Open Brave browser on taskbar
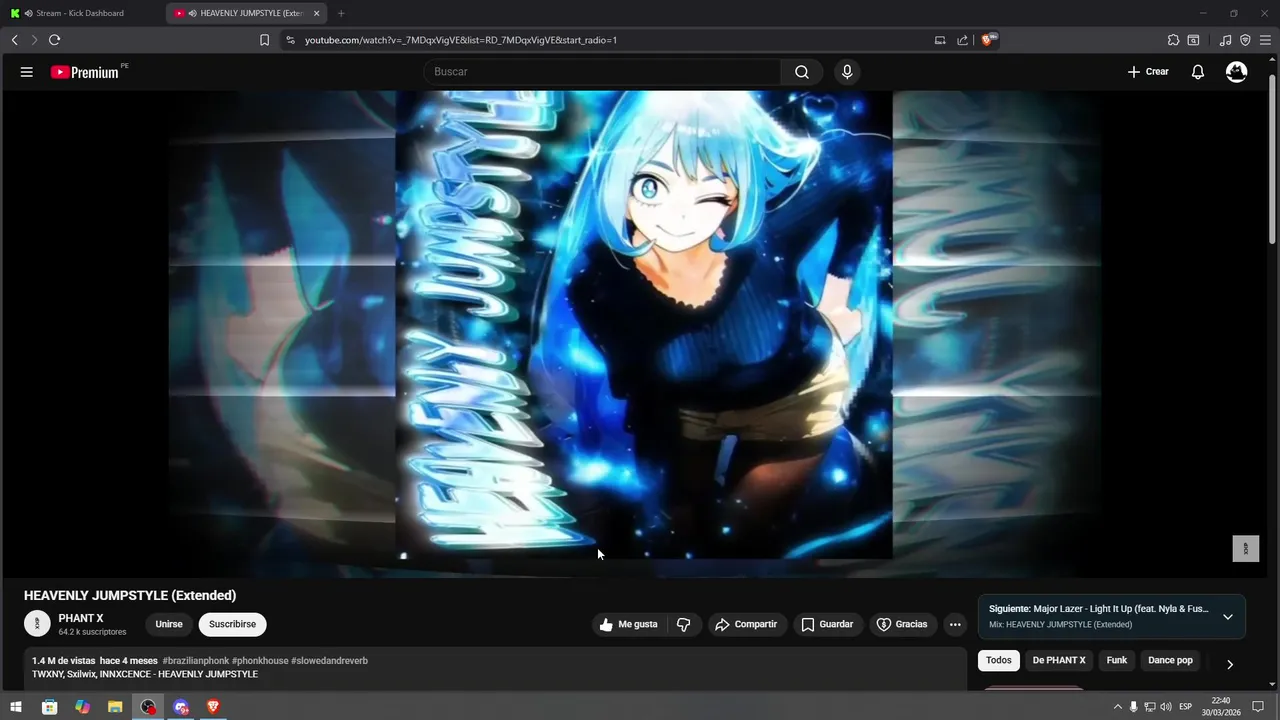 pos(213,707)
